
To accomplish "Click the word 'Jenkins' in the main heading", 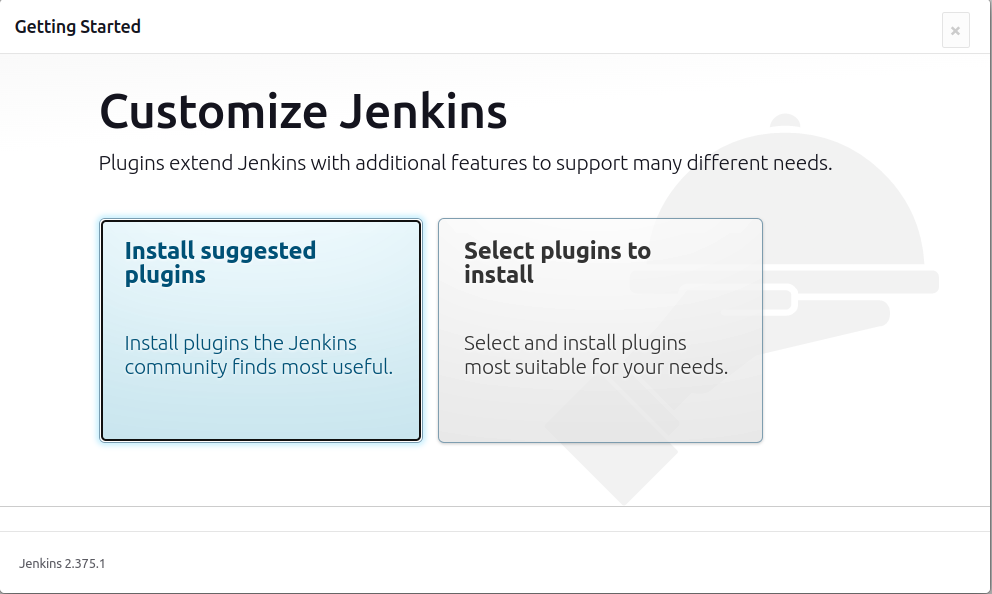I will (423, 111).
